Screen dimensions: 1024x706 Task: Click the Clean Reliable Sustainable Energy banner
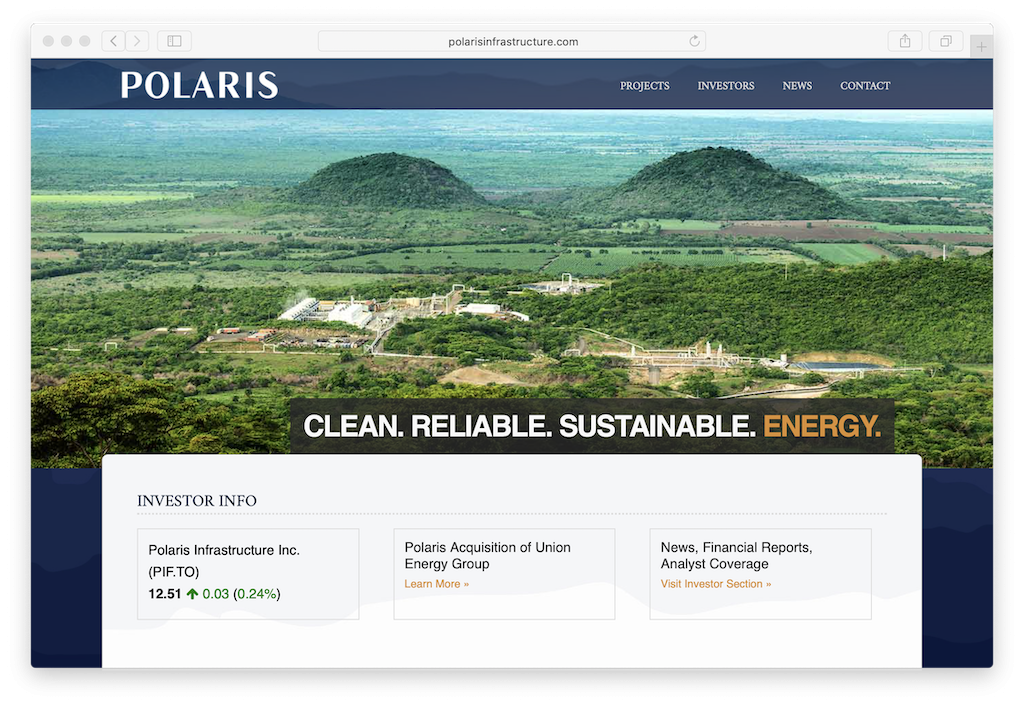pyautogui.click(x=591, y=426)
